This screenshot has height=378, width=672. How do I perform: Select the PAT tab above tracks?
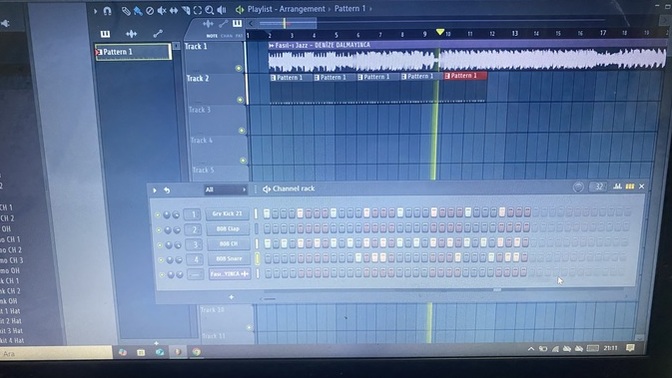[239, 36]
